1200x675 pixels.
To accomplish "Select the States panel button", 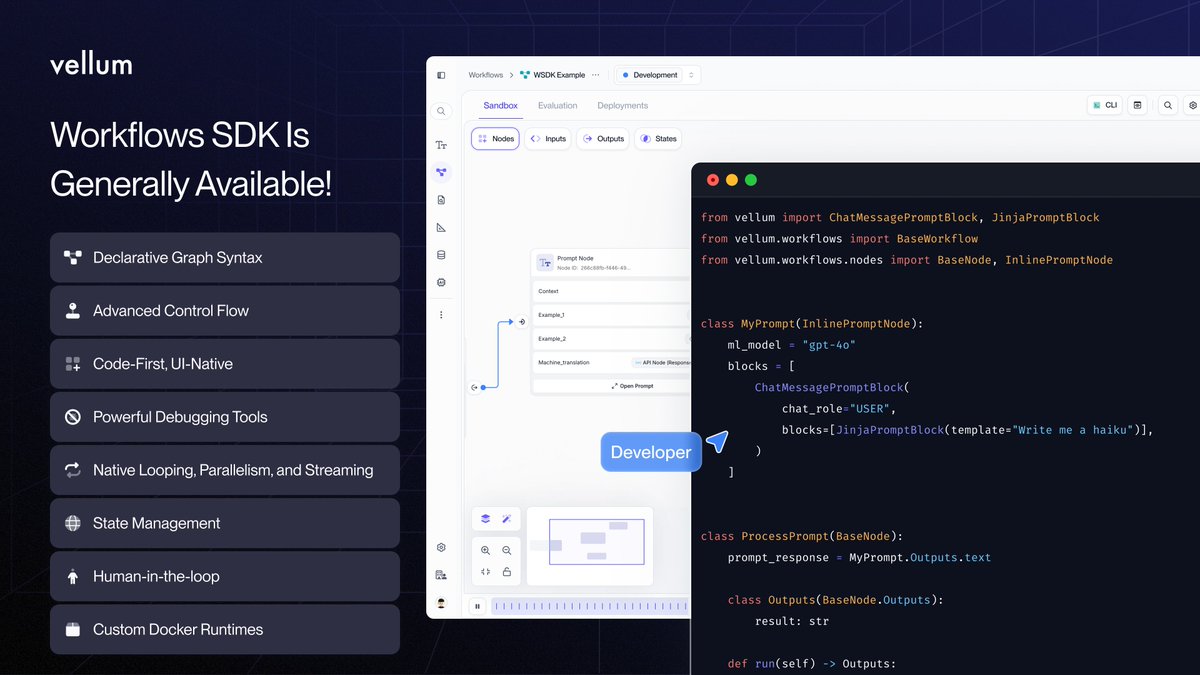I will click(x=658, y=139).
